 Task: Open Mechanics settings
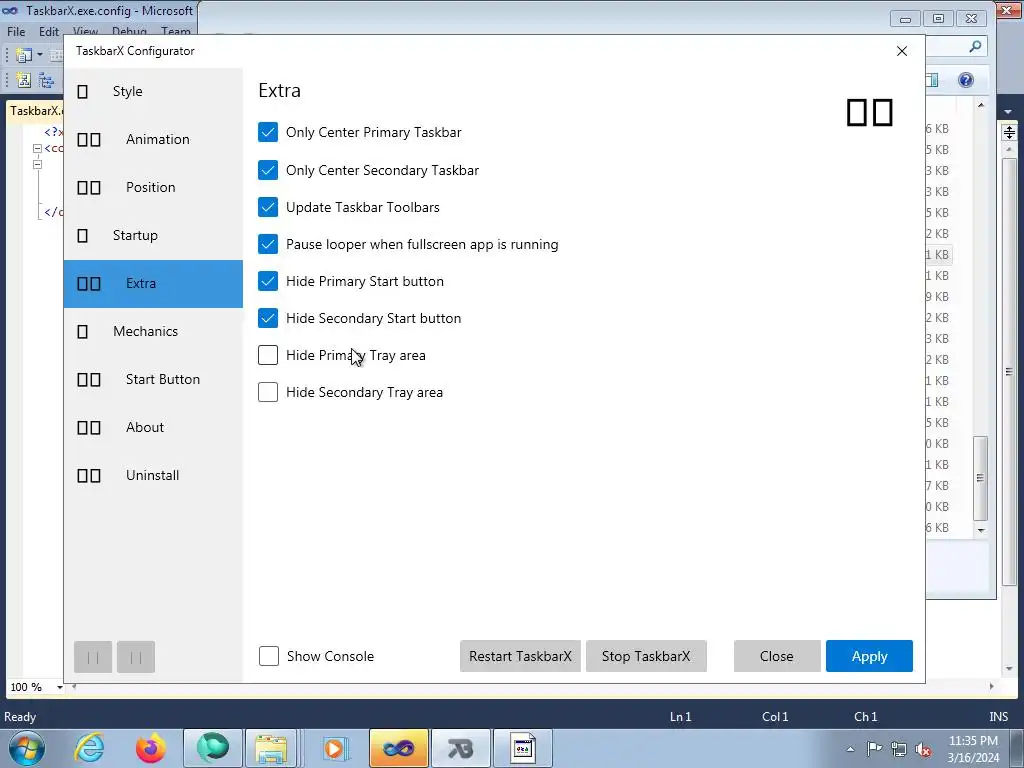(153, 331)
